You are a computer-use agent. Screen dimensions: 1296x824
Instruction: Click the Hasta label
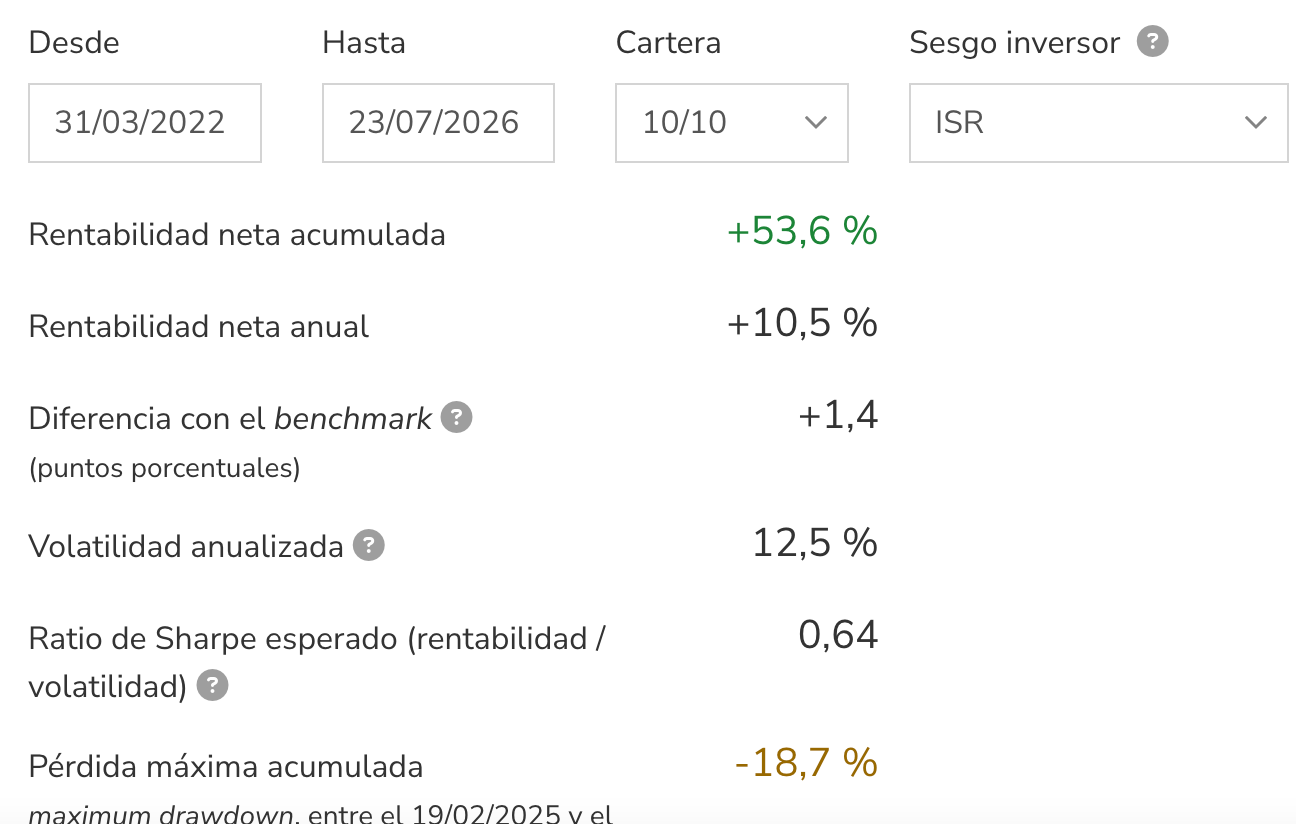coord(364,43)
